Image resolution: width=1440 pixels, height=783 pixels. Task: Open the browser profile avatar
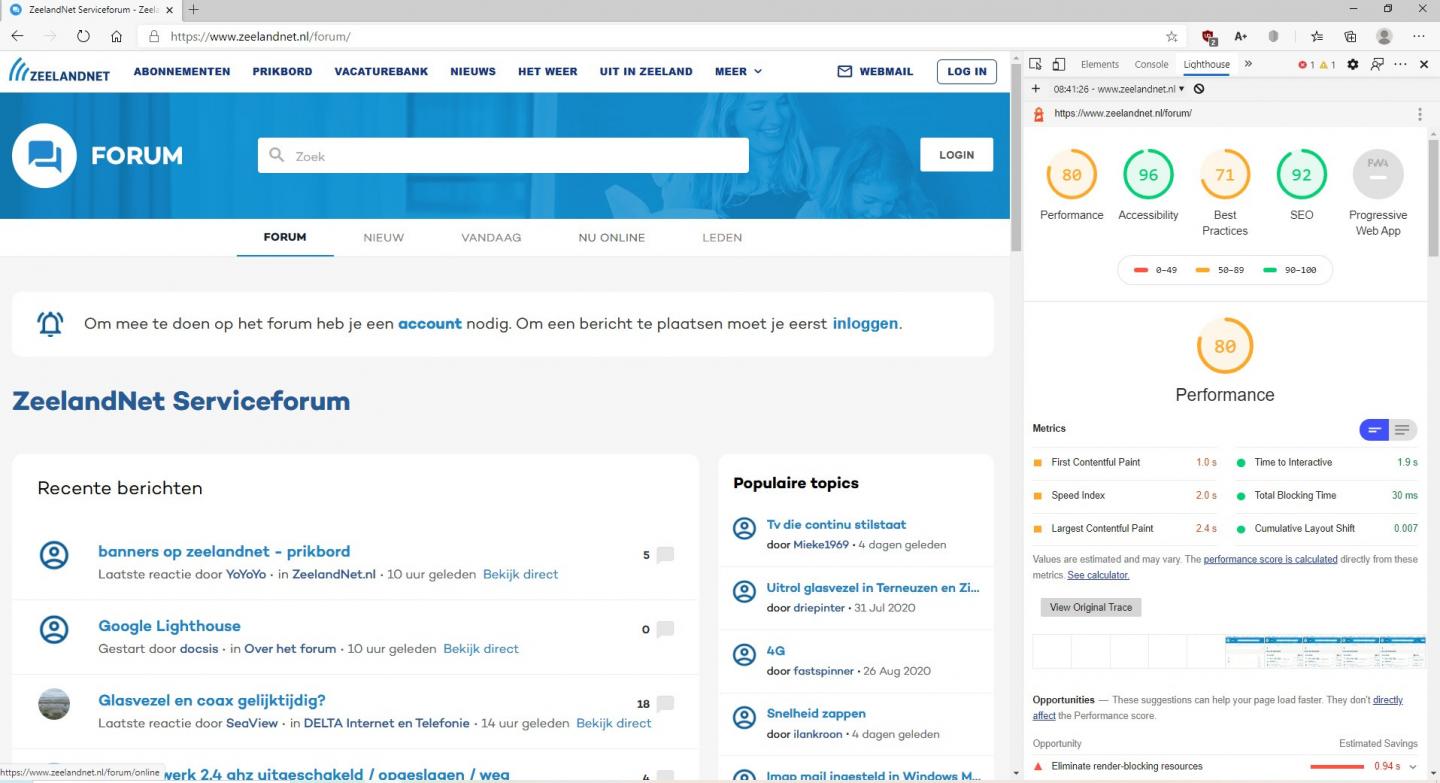pyautogui.click(x=1384, y=36)
